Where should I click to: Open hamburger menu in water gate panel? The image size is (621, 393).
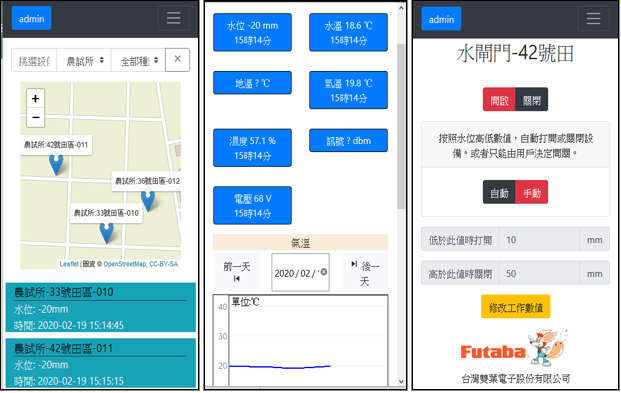pos(593,18)
